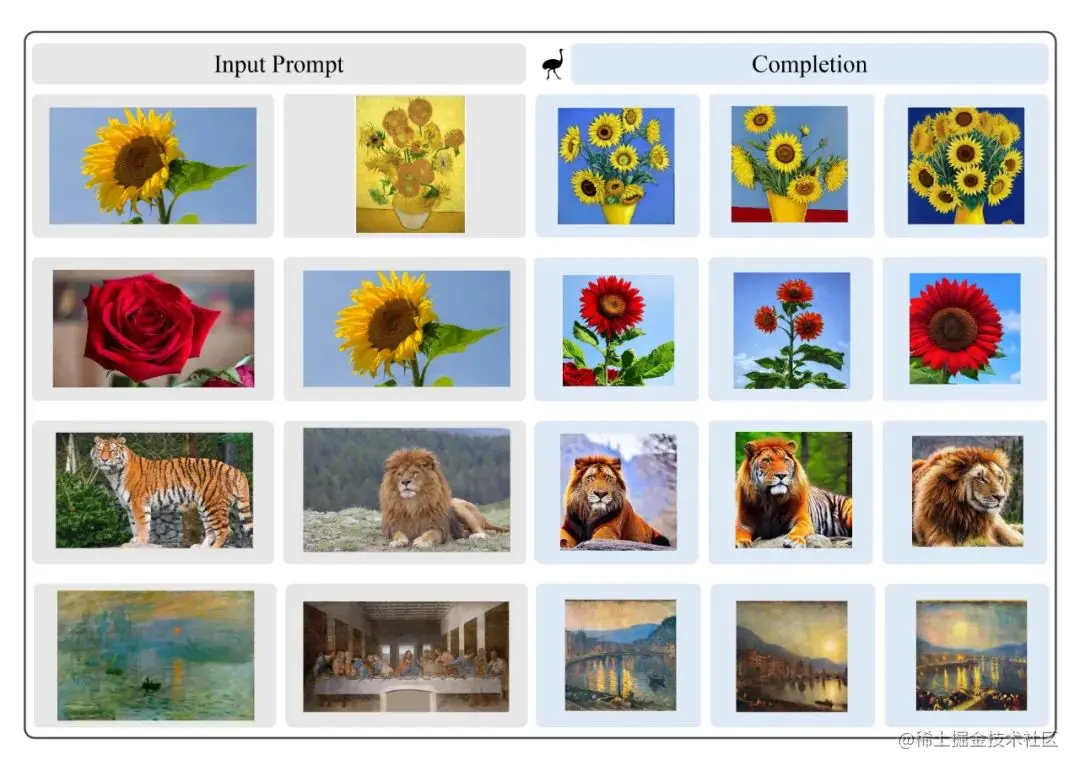The image size is (1080, 771).
Task: Open lion-tiger hybrid completion with mountain background
Action: tap(618, 491)
